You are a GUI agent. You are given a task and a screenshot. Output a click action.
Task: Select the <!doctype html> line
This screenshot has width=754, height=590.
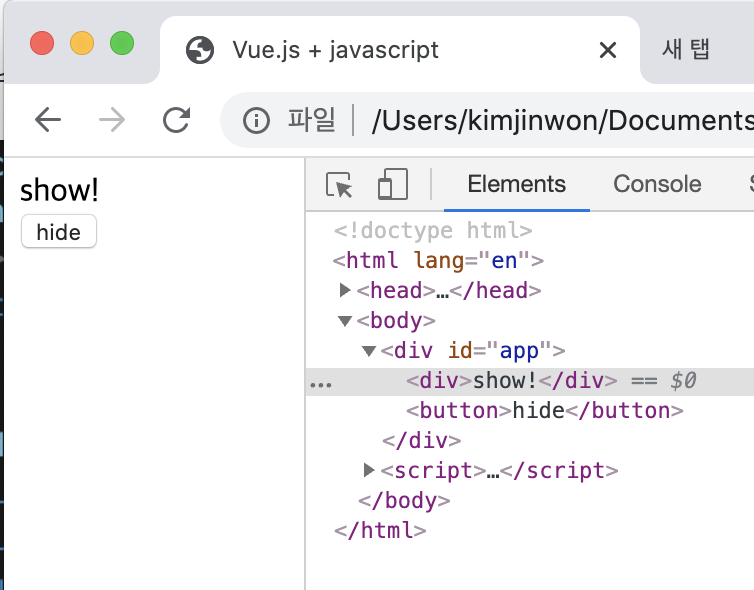tap(433, 231)
